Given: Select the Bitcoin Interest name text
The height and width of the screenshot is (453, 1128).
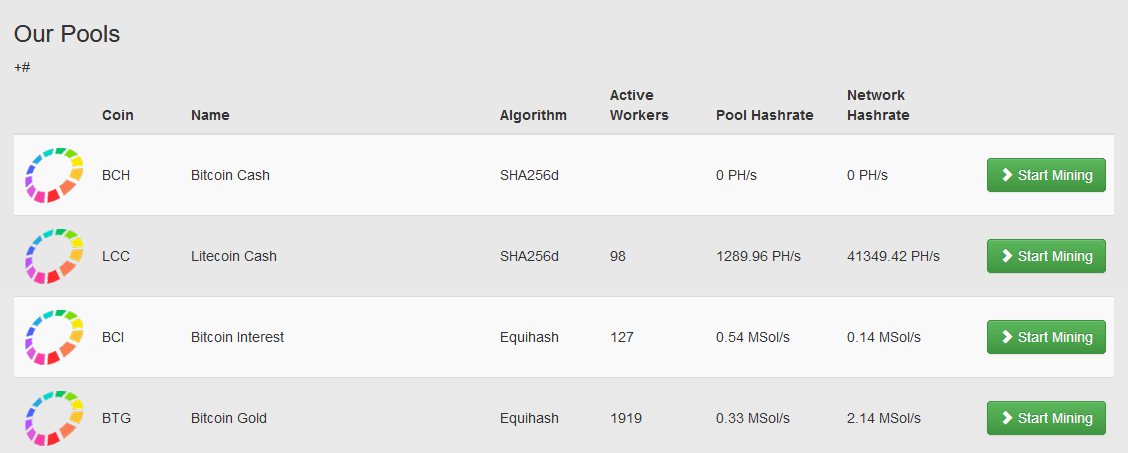Looking at the screenshot, I should 237,337.
